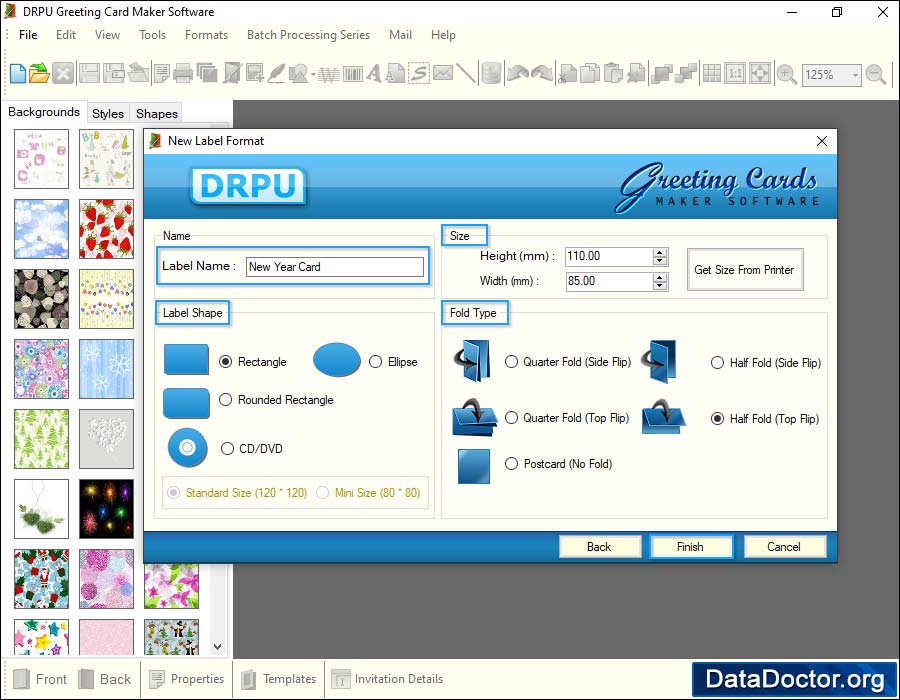This screenshot has height=700, width=900.
Task: Open the Formats menu
Action: [206, 35]
